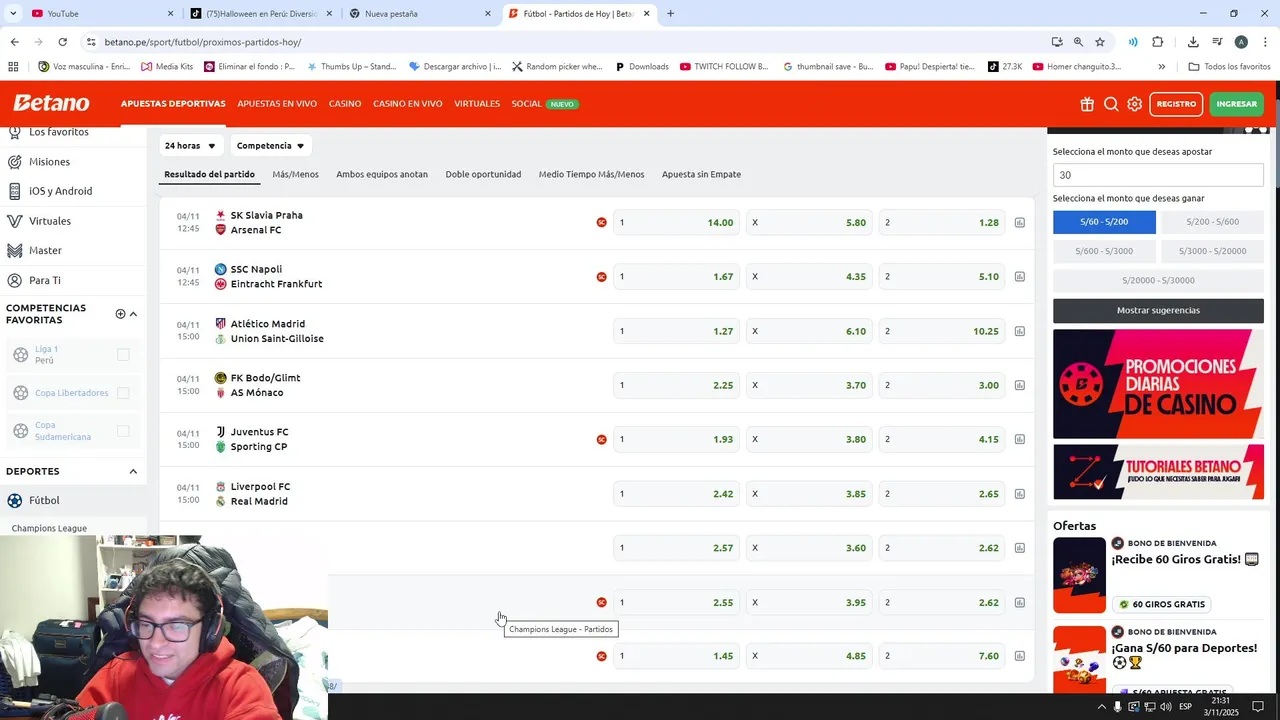Click the Betano logo
Viewport: 1280px width, 720px height.
click(x=51, y=103)
